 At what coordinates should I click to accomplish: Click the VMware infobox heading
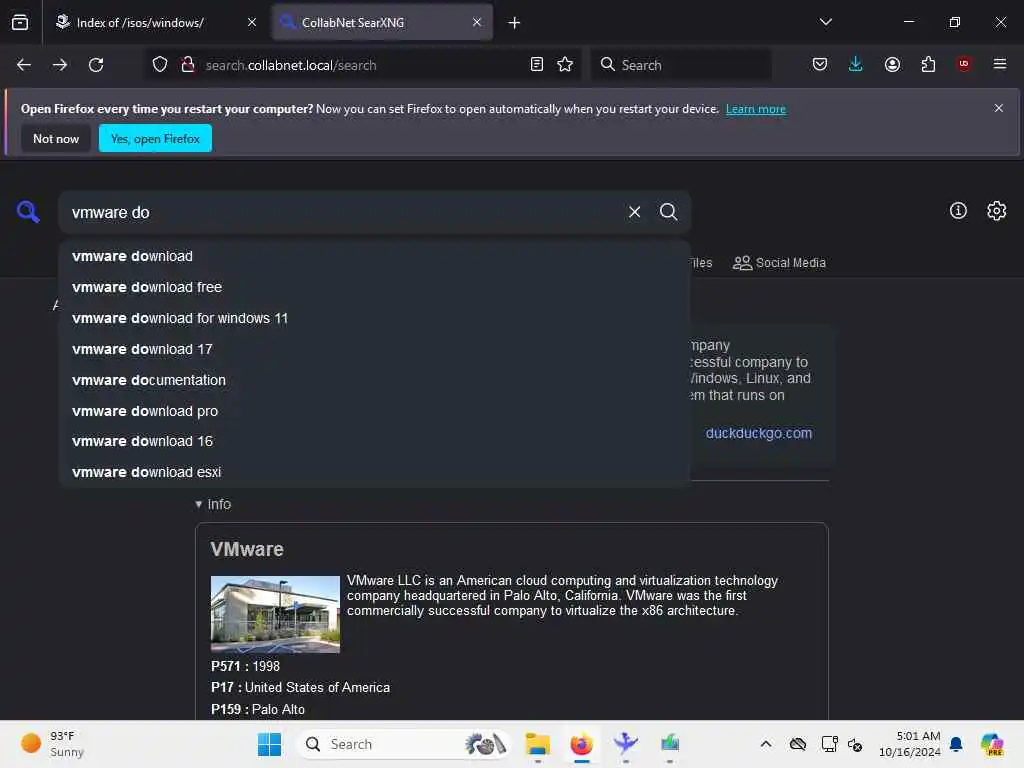coord(247,549)
